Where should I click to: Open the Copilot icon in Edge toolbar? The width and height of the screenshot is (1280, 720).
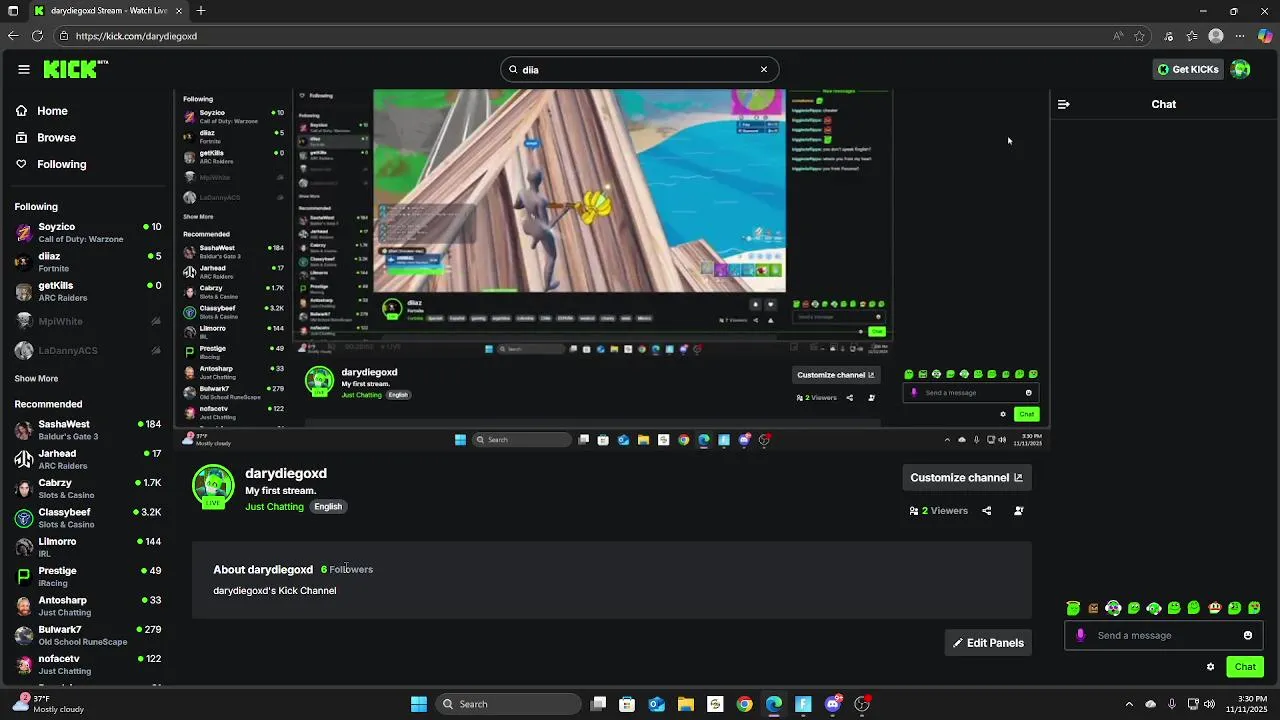[1265, 36]
